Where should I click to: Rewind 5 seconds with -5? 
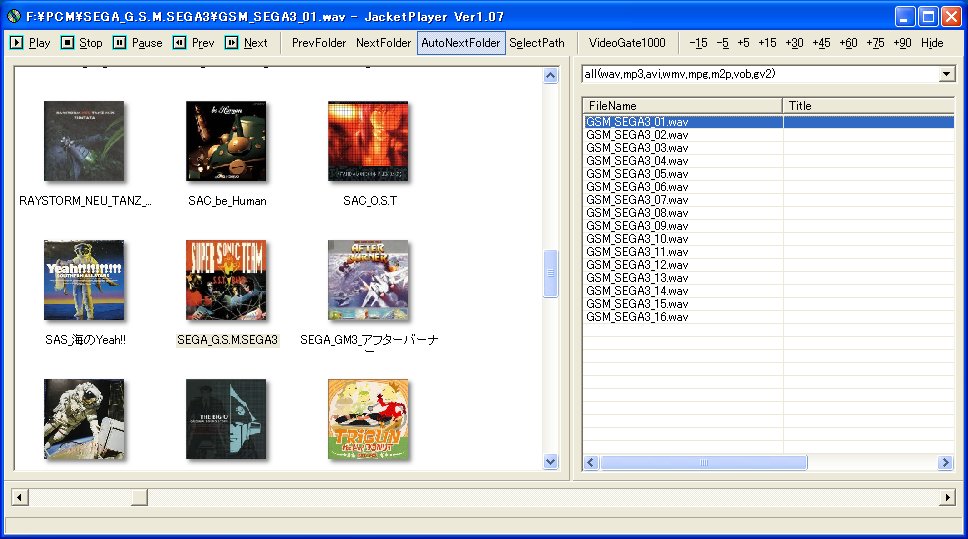pos(722,43)
